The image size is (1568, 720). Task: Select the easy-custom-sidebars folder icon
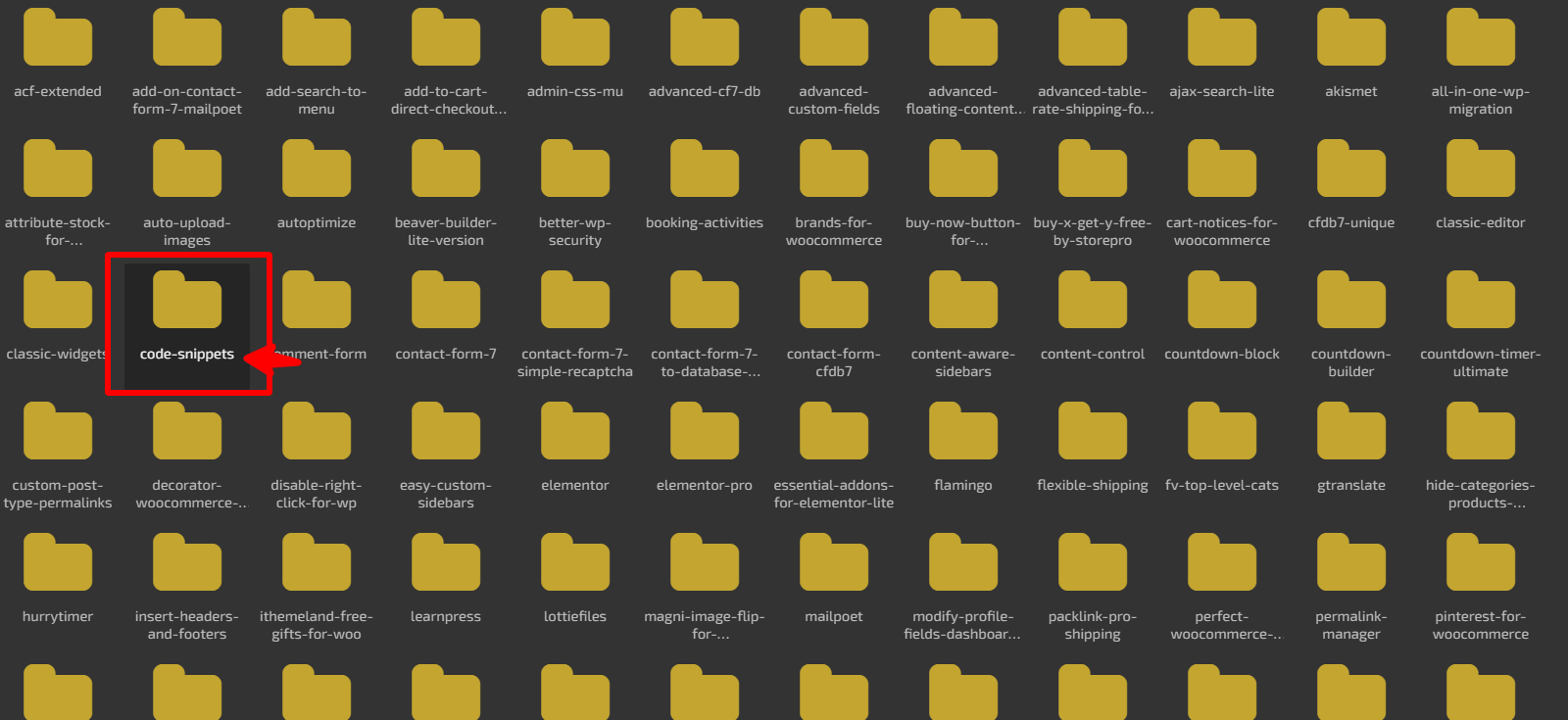[446, 431]
